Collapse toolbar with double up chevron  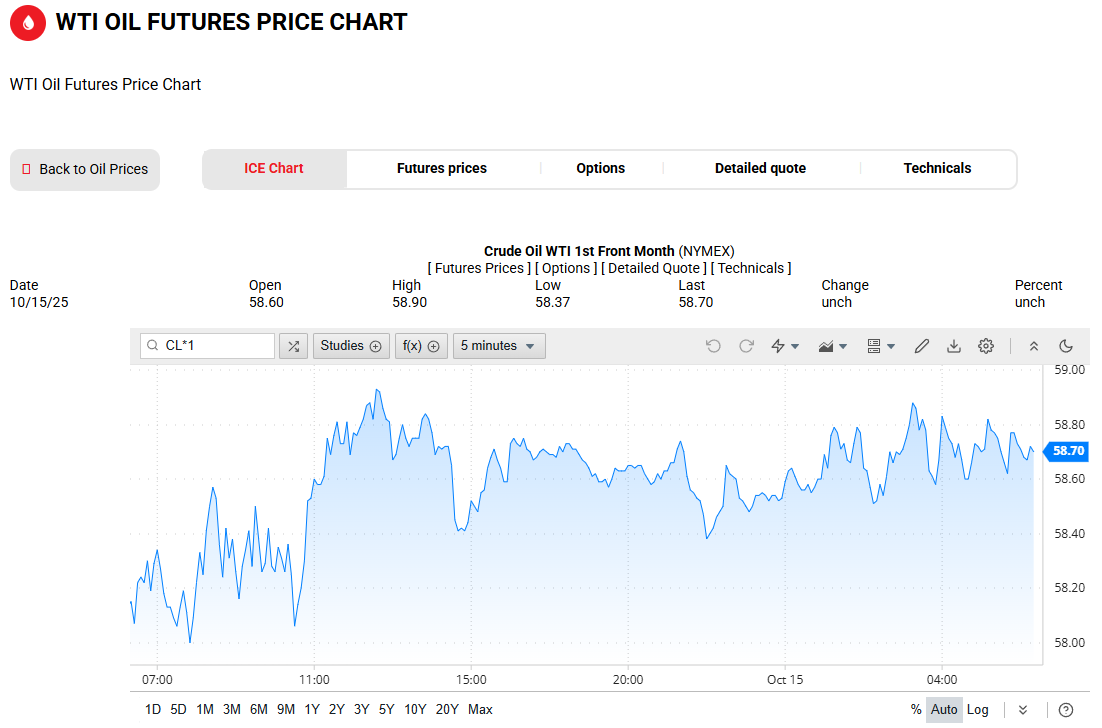click(x=1034, y=346)
